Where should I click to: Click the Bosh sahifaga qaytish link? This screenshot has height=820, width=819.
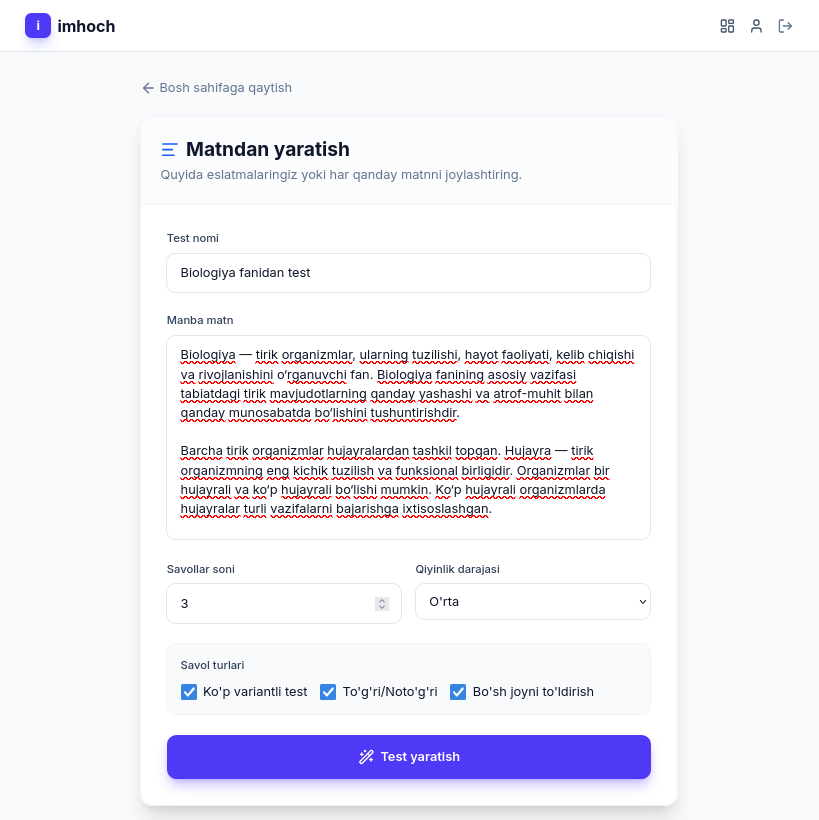click(225, 88)
